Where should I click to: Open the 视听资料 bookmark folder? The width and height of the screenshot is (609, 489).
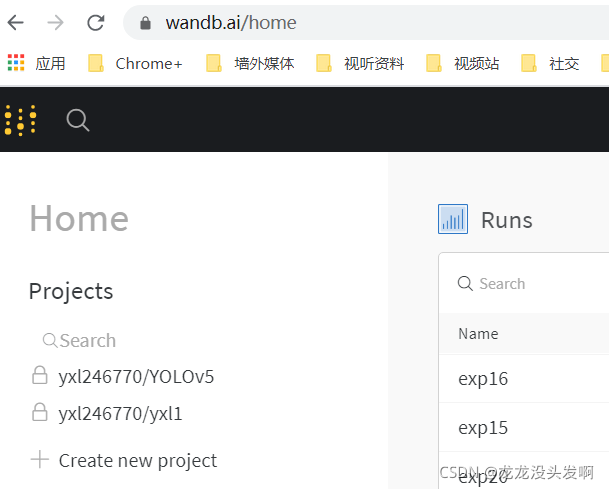(x=360, y=63)
